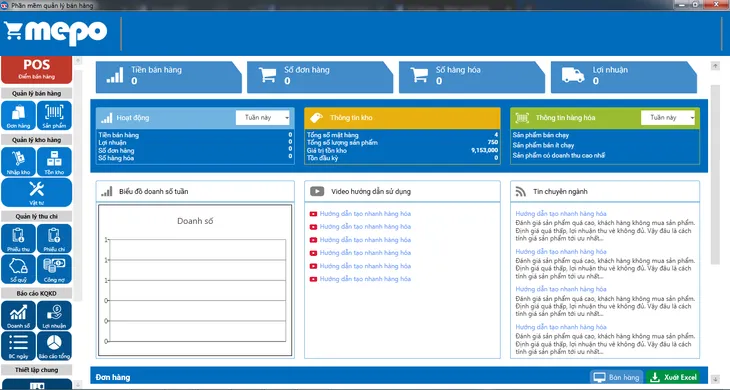Open the Nhập kho icon
The width and height of the screenshot is (730, 390).
point(19,162)
